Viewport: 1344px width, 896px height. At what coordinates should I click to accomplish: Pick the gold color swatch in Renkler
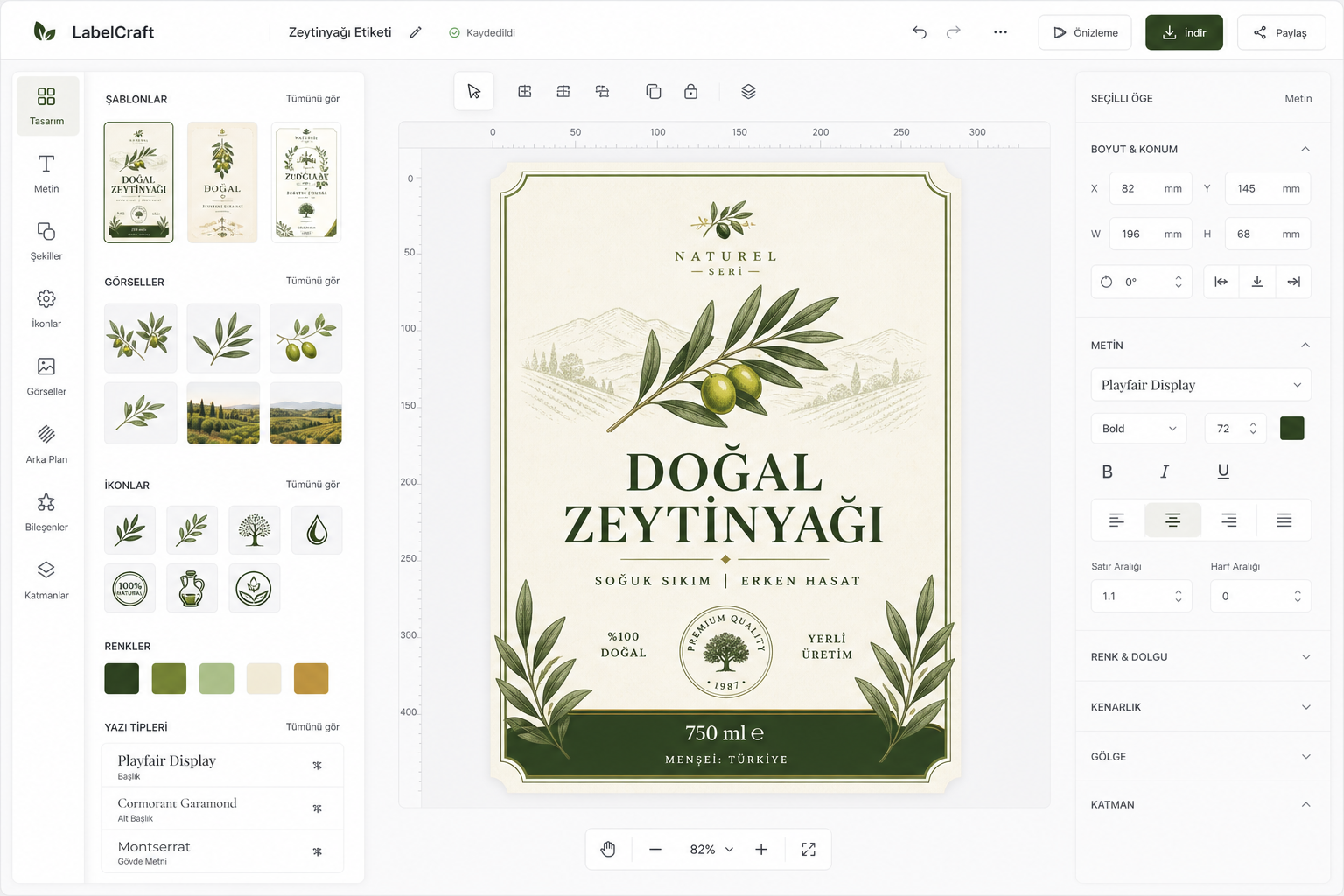311,679
